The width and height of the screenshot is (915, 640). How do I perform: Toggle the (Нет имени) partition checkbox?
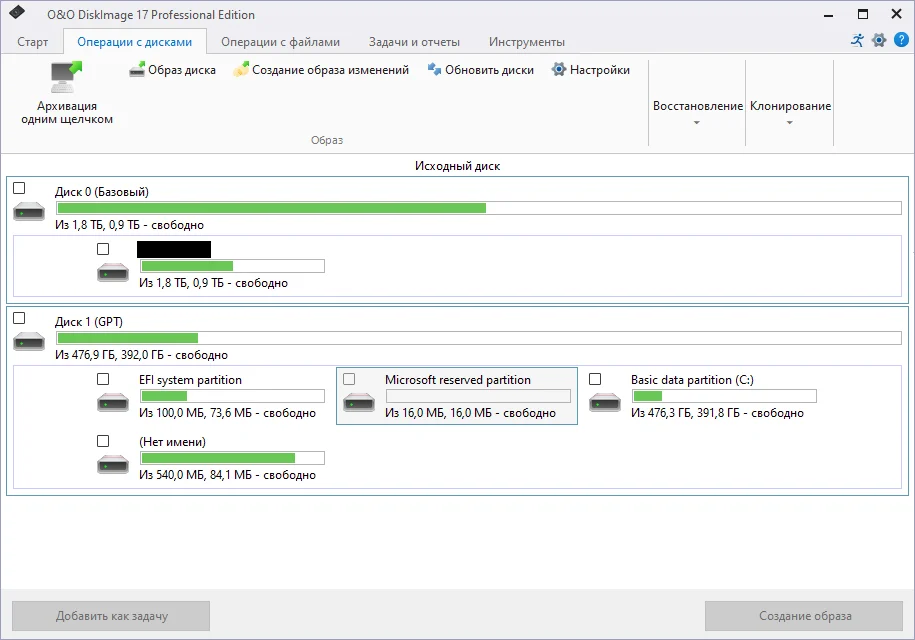tap(103, 441)
